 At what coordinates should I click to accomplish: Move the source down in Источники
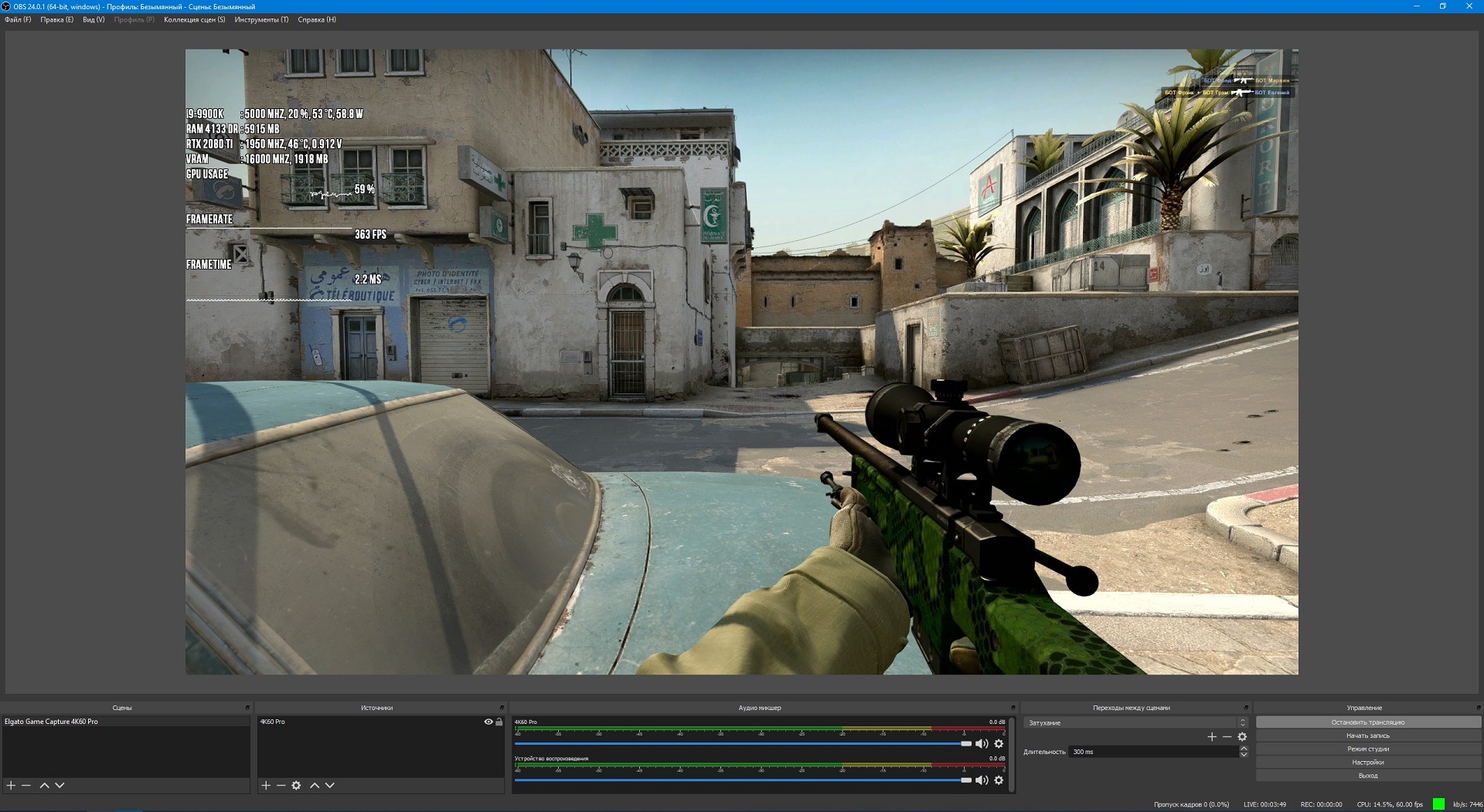pyautogui.click(x=330, y=785)
